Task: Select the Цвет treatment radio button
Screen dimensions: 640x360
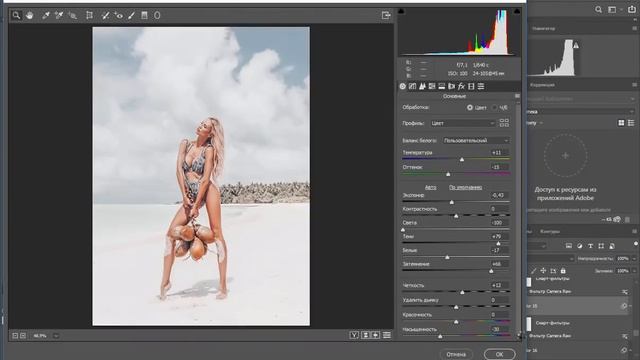Action: (470, 107)
